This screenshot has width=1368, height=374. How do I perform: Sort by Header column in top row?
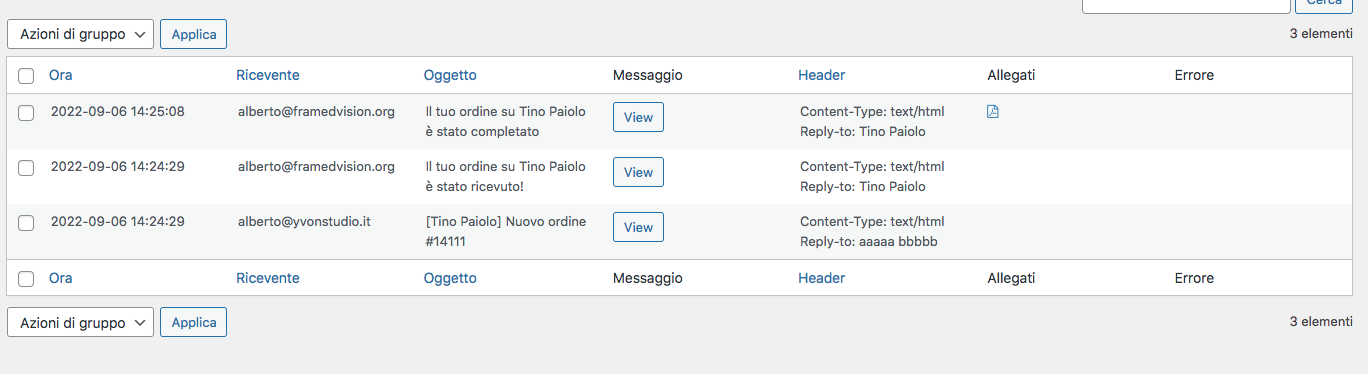pos(822,75)
